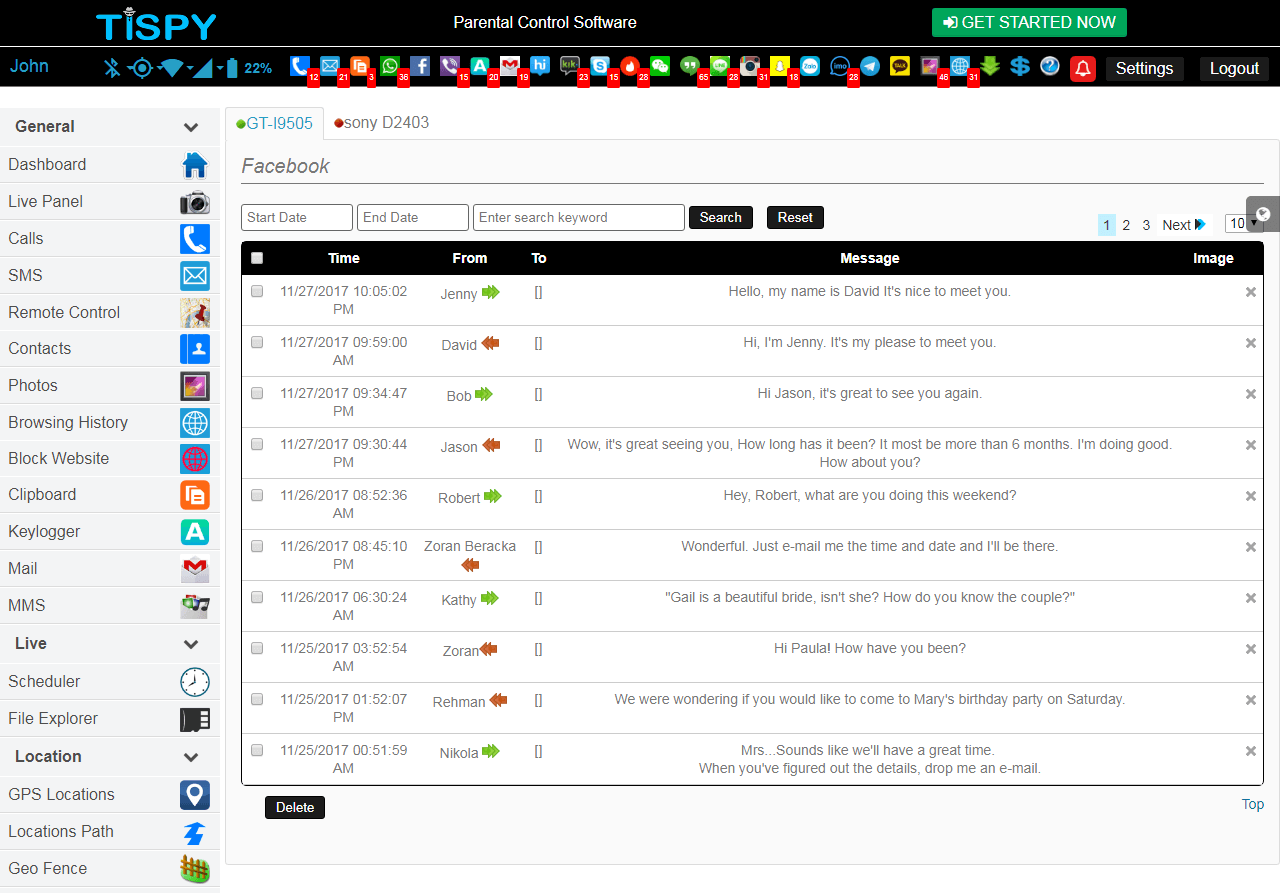
Task: Collapse the Live sidebar section
Action: pyautogui.click(x=191, y=644)
